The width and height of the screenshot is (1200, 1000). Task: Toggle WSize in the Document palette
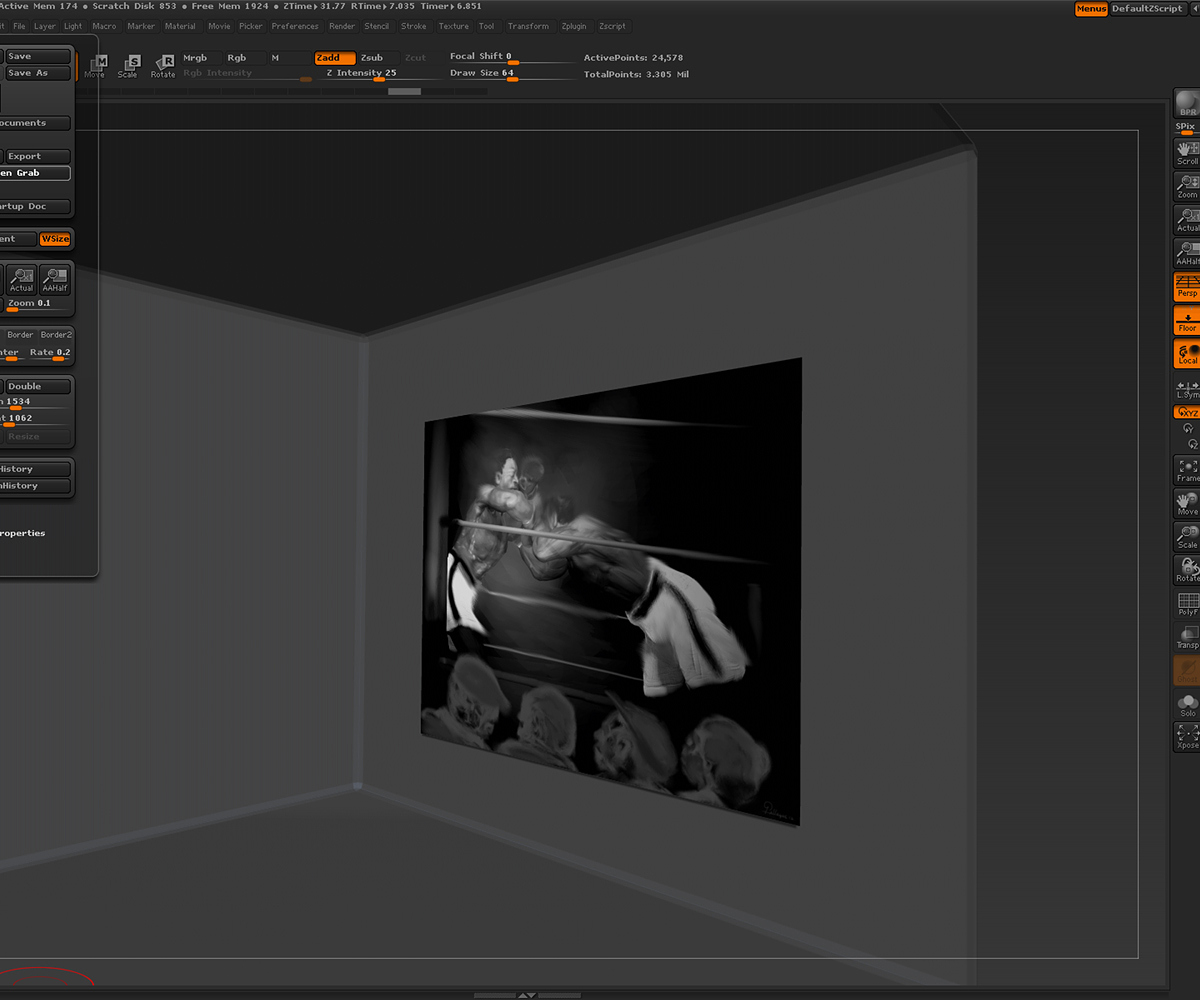(55, 239)
